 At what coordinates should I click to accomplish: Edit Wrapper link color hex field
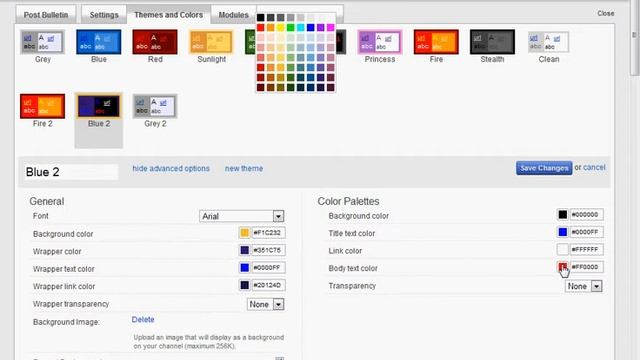pyautogui.click(x=268, y=285)
